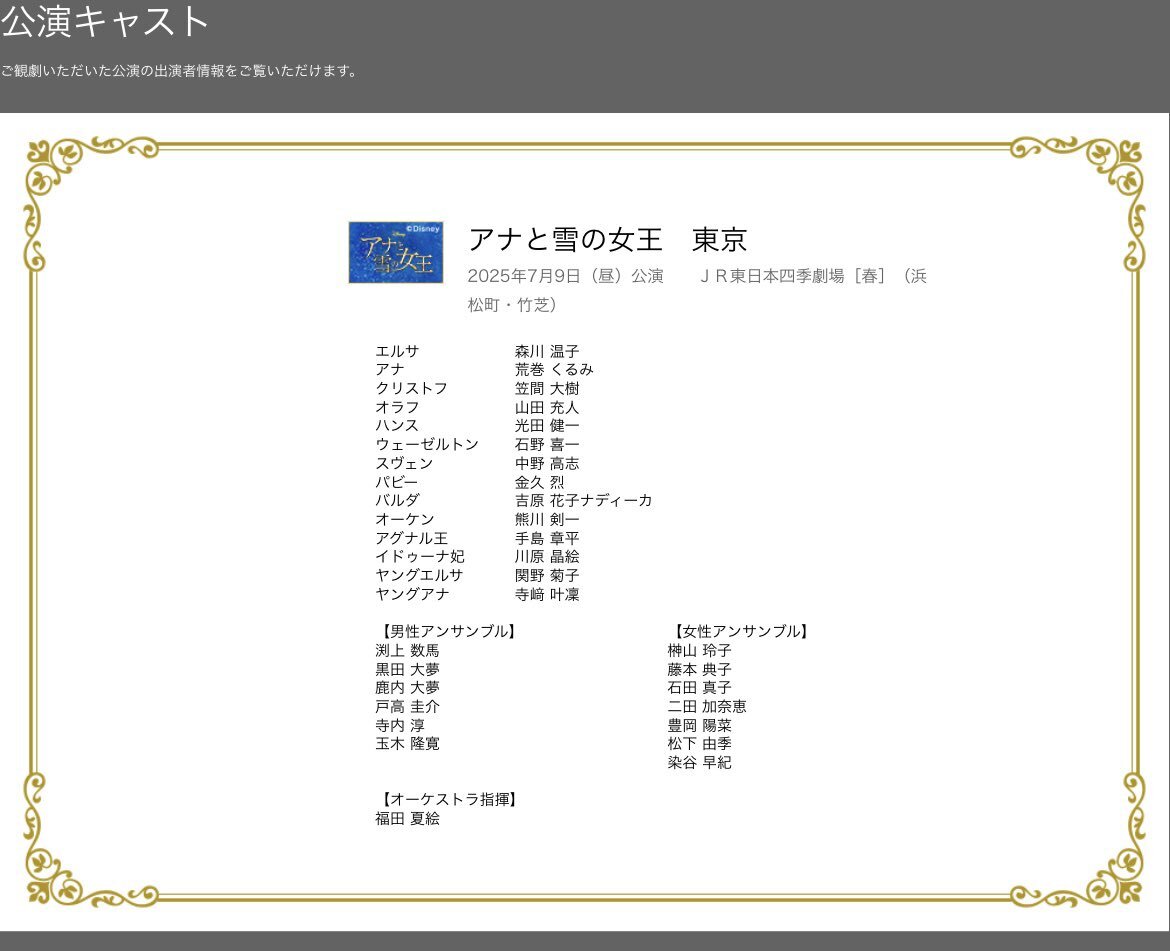Click the role name エルサ
This screenshot has height=951, width=1170.
coord(397,351)
